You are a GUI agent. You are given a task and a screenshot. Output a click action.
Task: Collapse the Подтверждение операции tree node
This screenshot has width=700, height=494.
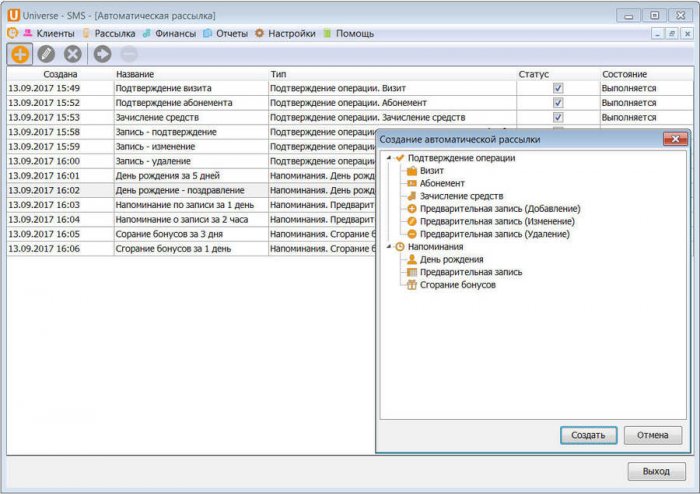[388, 158]
